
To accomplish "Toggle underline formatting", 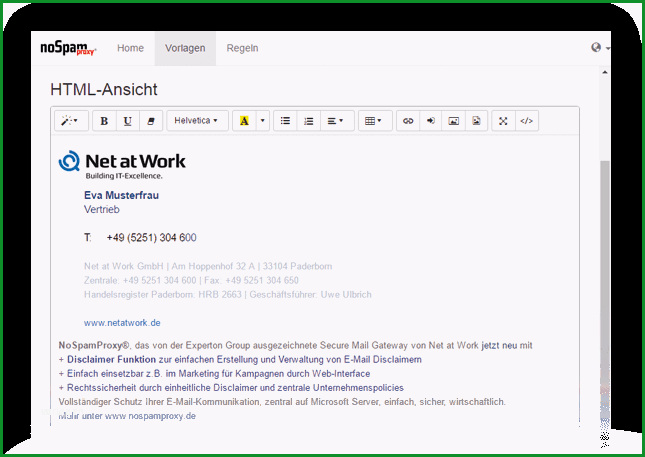I will click(x=128, y=121).
